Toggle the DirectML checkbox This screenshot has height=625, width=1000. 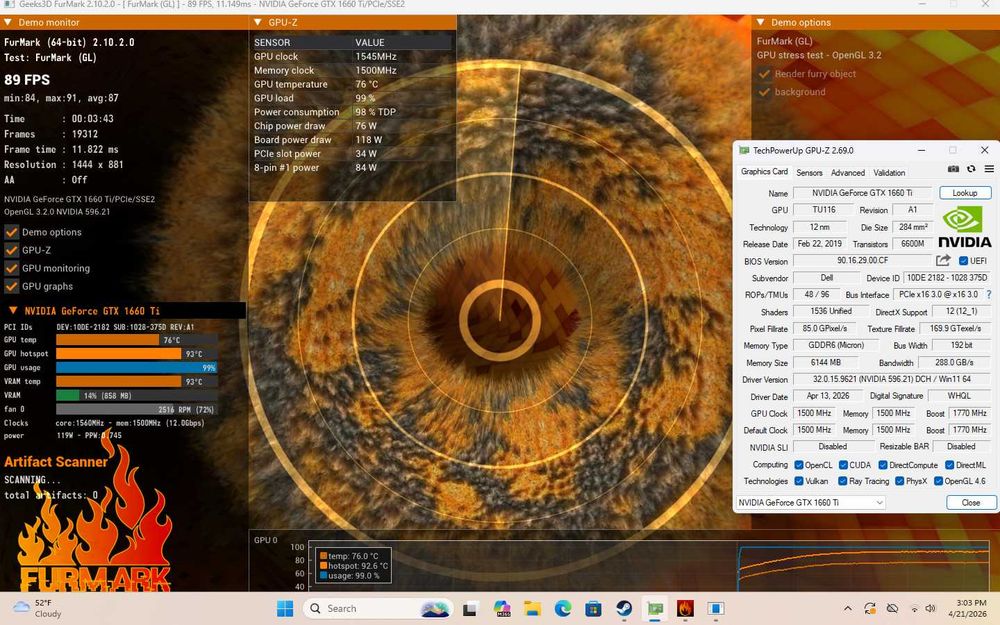point(949,465)
